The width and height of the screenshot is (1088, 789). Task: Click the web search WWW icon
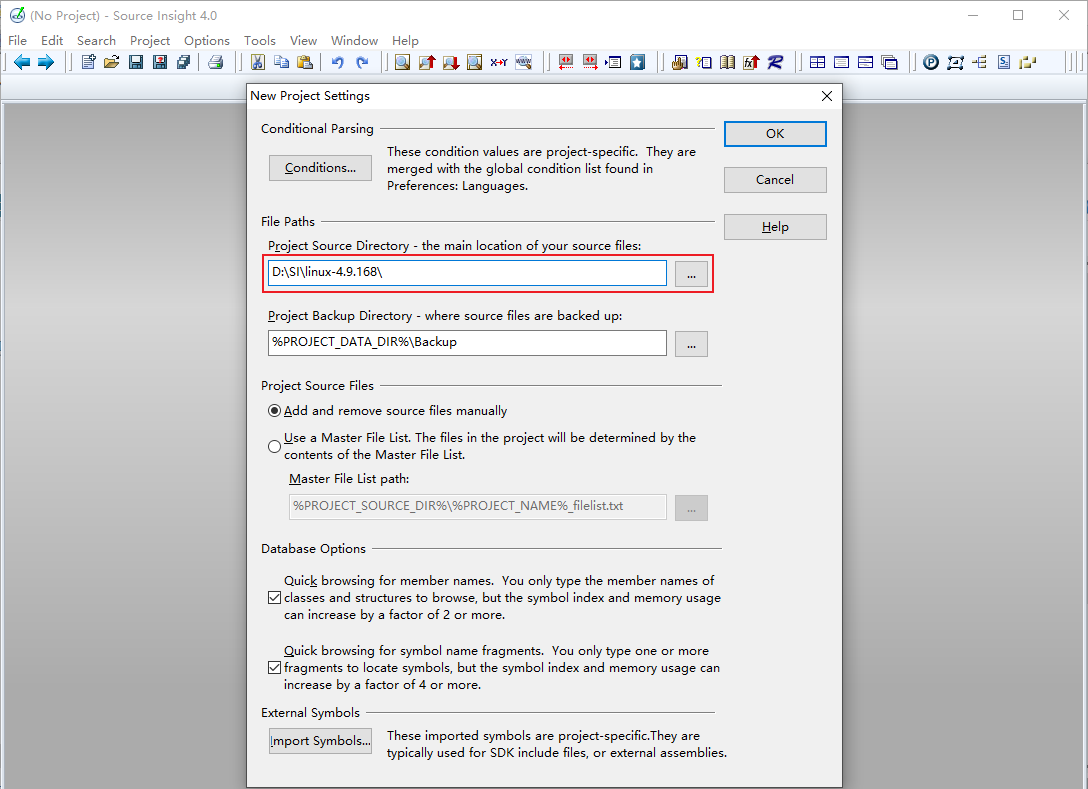[523, 62]
